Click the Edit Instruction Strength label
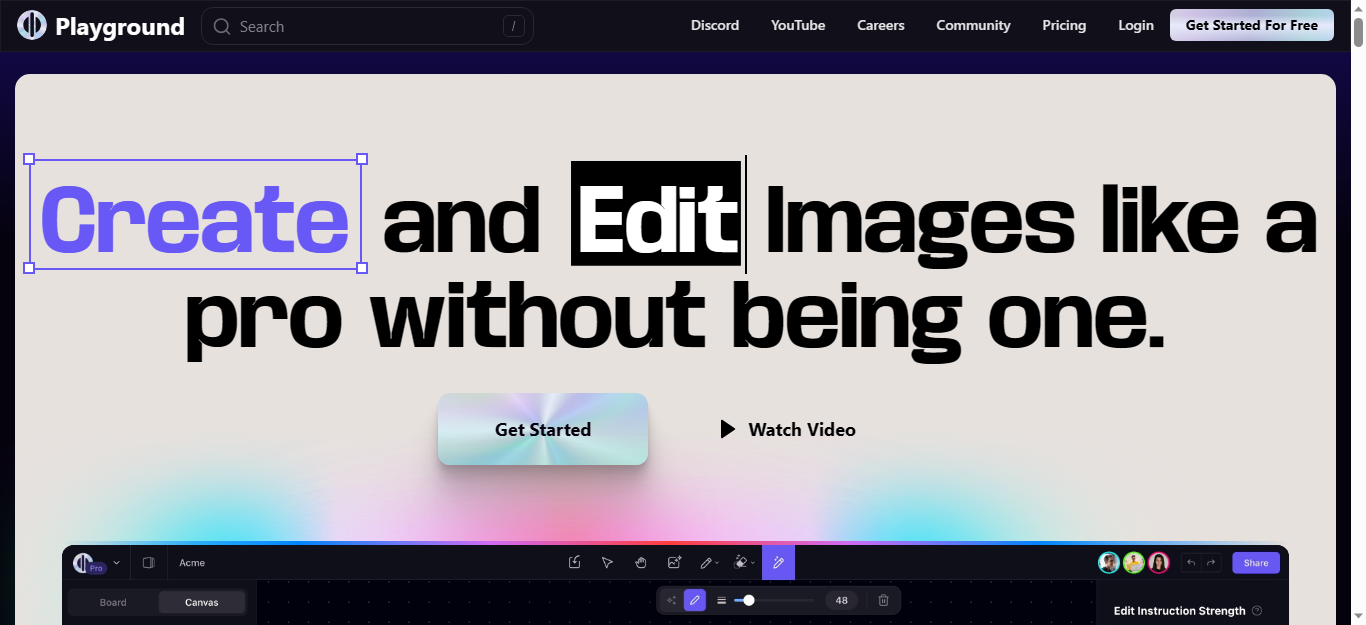The image size is (1366, 625). point(1180,611)
